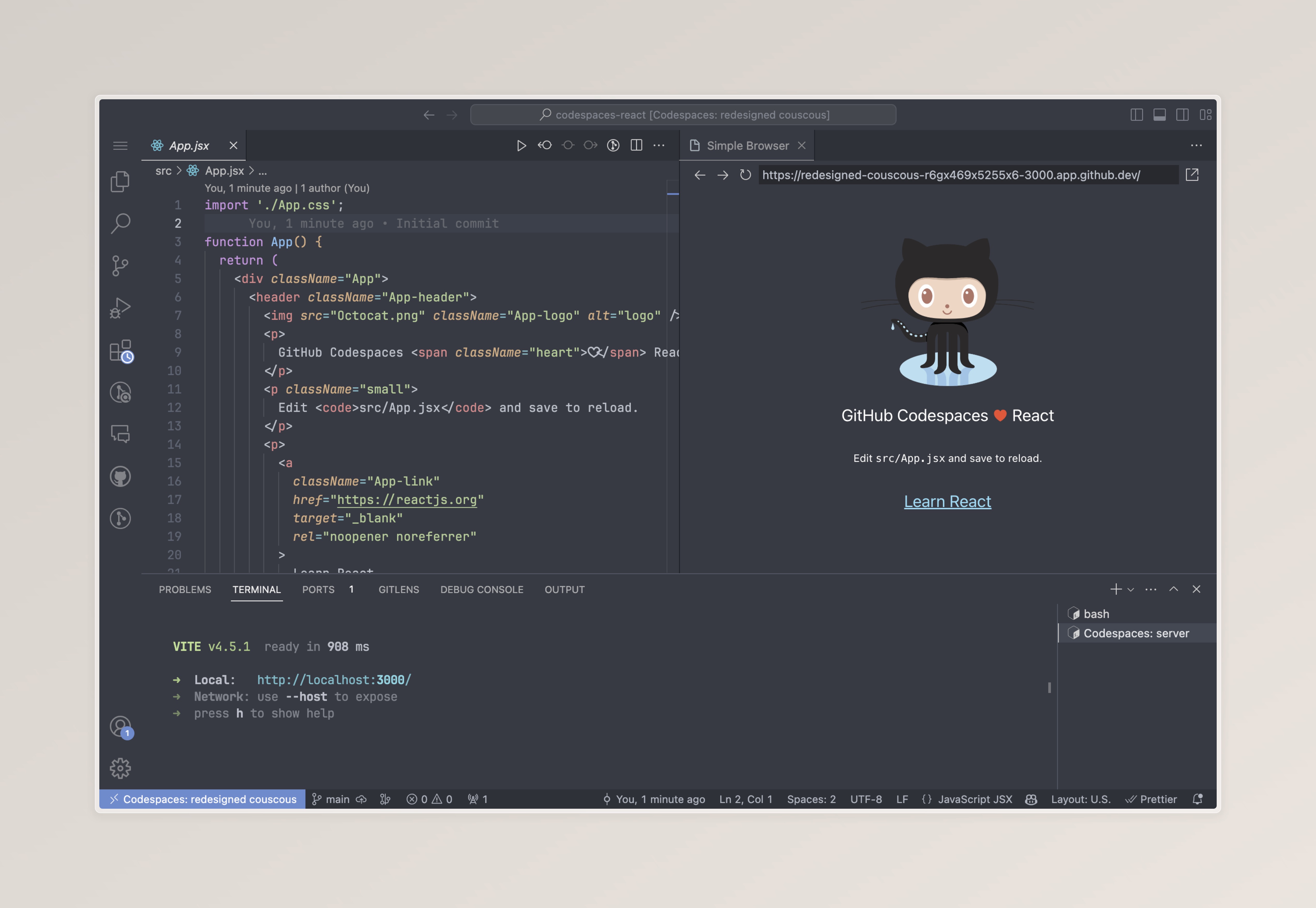The height and width of the screenshot is (908, 1316).
Task: Expand the breadcrumb ellipsis after App.jsx
Action: [x=263, y=171]
